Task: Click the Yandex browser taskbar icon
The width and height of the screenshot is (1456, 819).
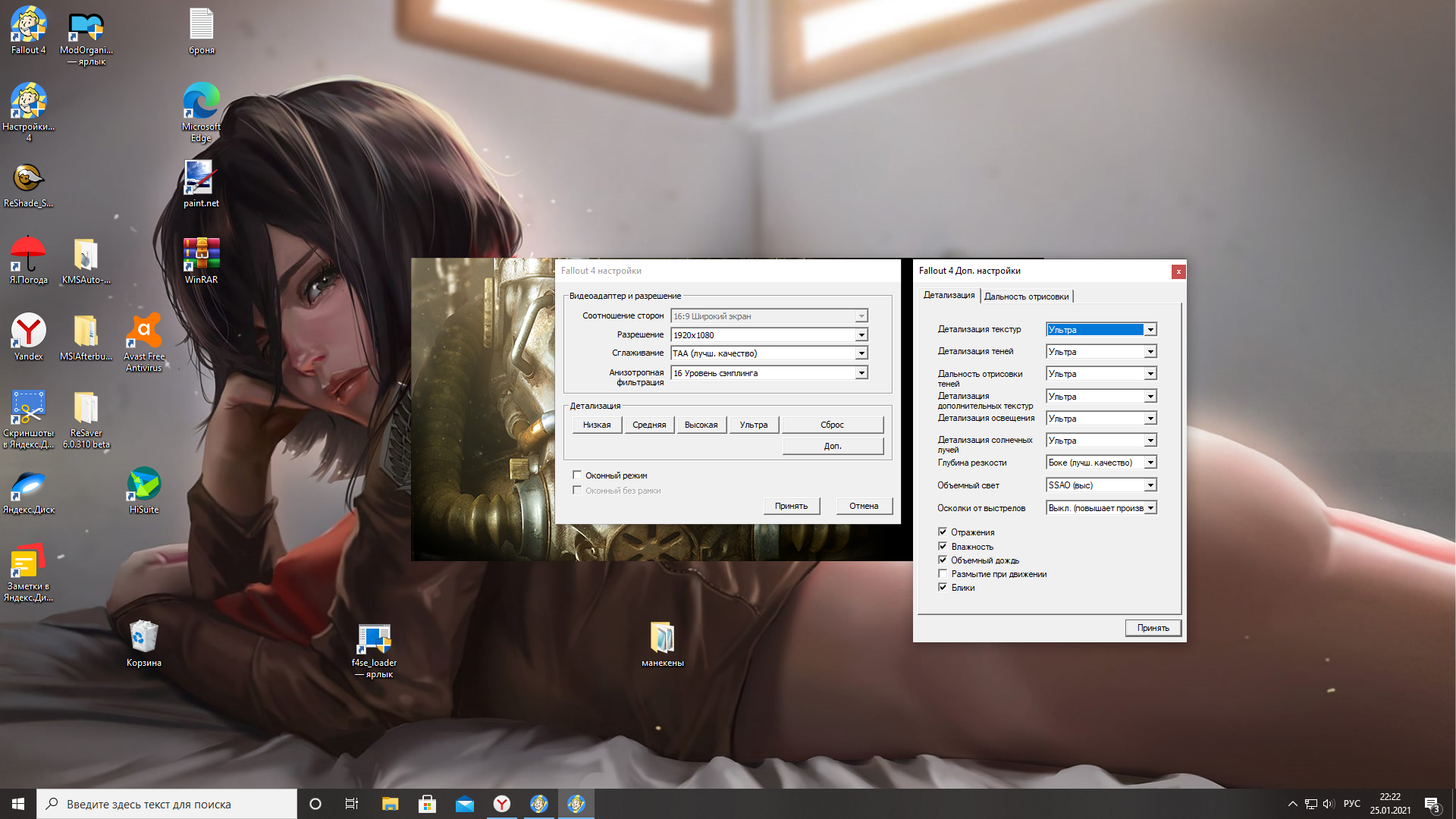Action: pos(502,804)
